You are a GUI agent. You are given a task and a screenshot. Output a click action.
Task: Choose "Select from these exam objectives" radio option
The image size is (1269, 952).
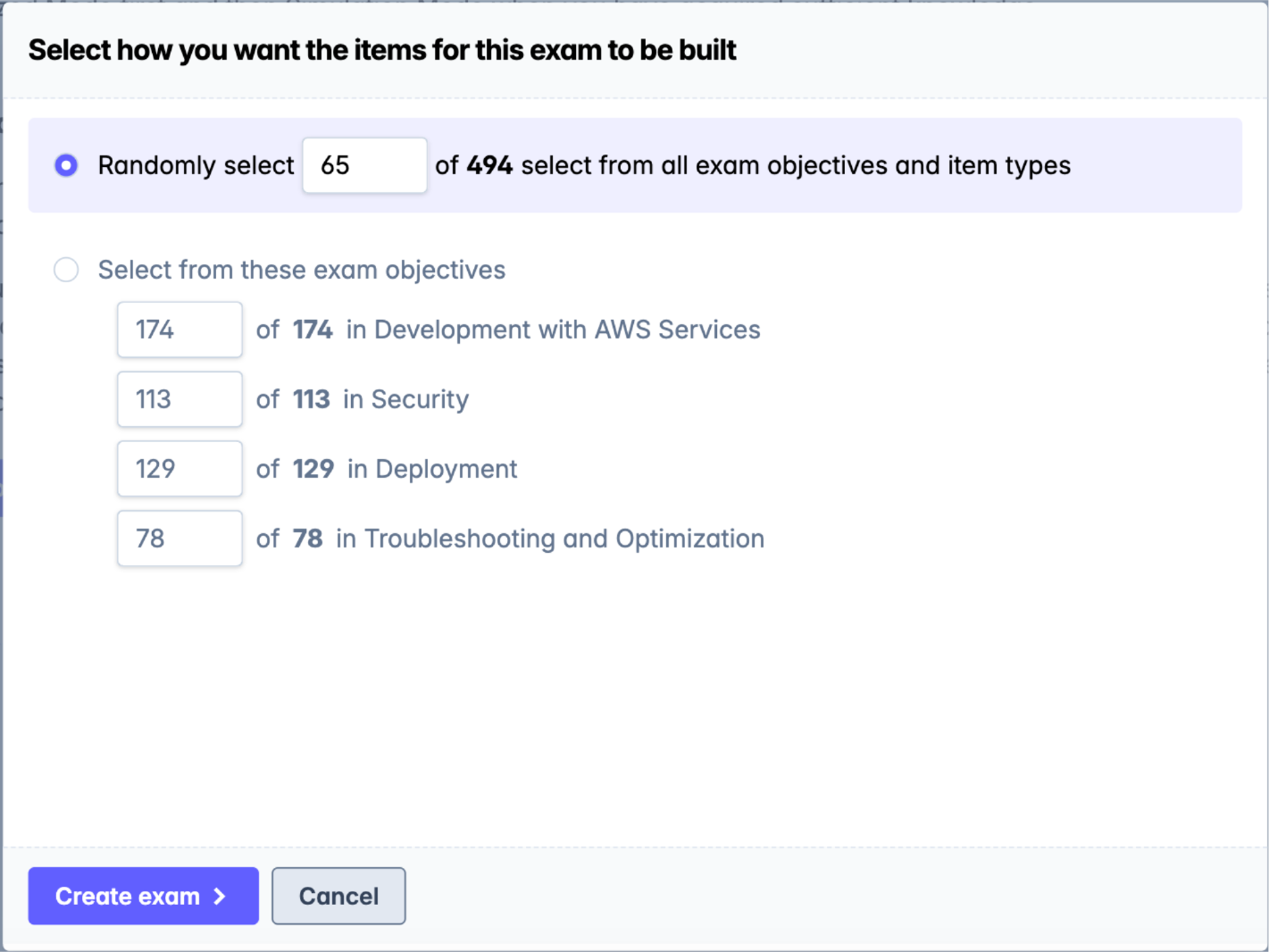(66, 270)
